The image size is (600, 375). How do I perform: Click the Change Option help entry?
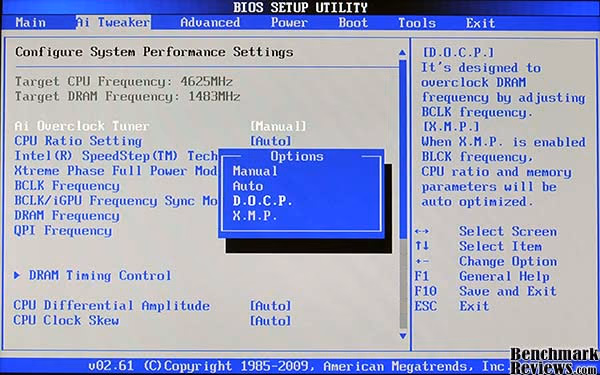coord(508,261)
